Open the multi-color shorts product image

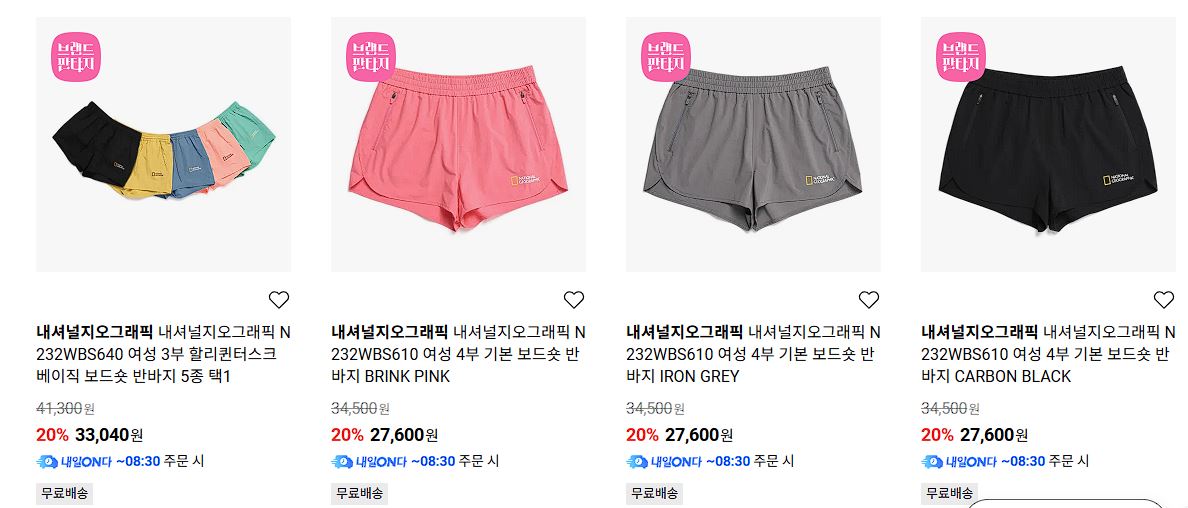[164, 144]
